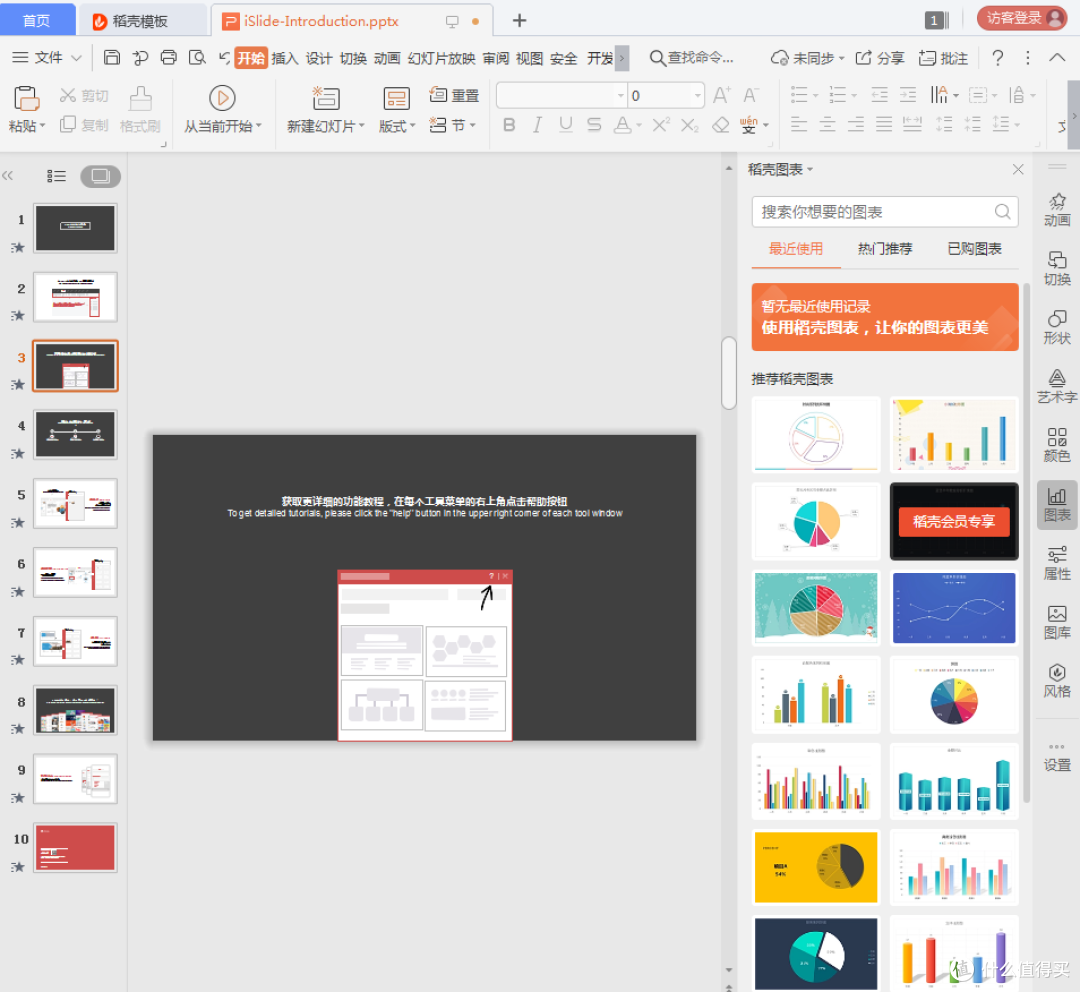Click the Guest Login (访客登录) button
Screen dimensions: 1080x992
[1022, 18]
